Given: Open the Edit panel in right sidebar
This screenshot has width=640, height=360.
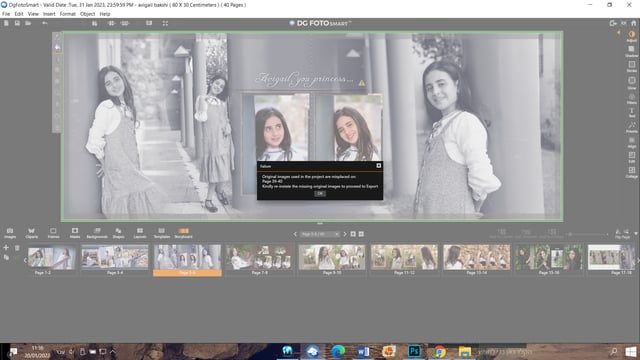Looking at the screenshot, I should (x=631, y=157).
